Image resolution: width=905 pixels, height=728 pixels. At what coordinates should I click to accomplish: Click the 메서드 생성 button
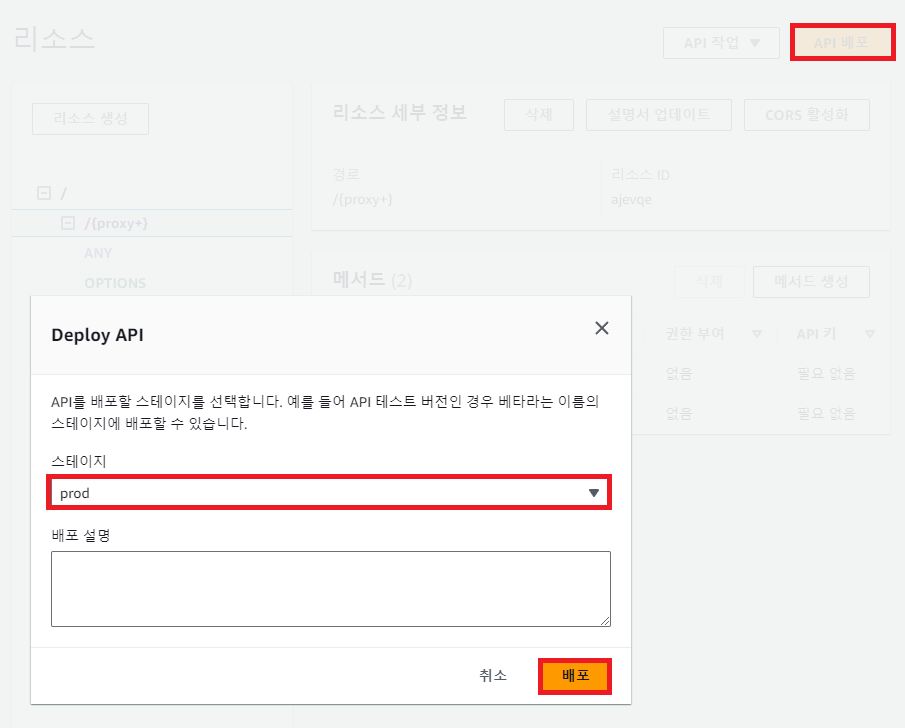click(x=811, y=282)
